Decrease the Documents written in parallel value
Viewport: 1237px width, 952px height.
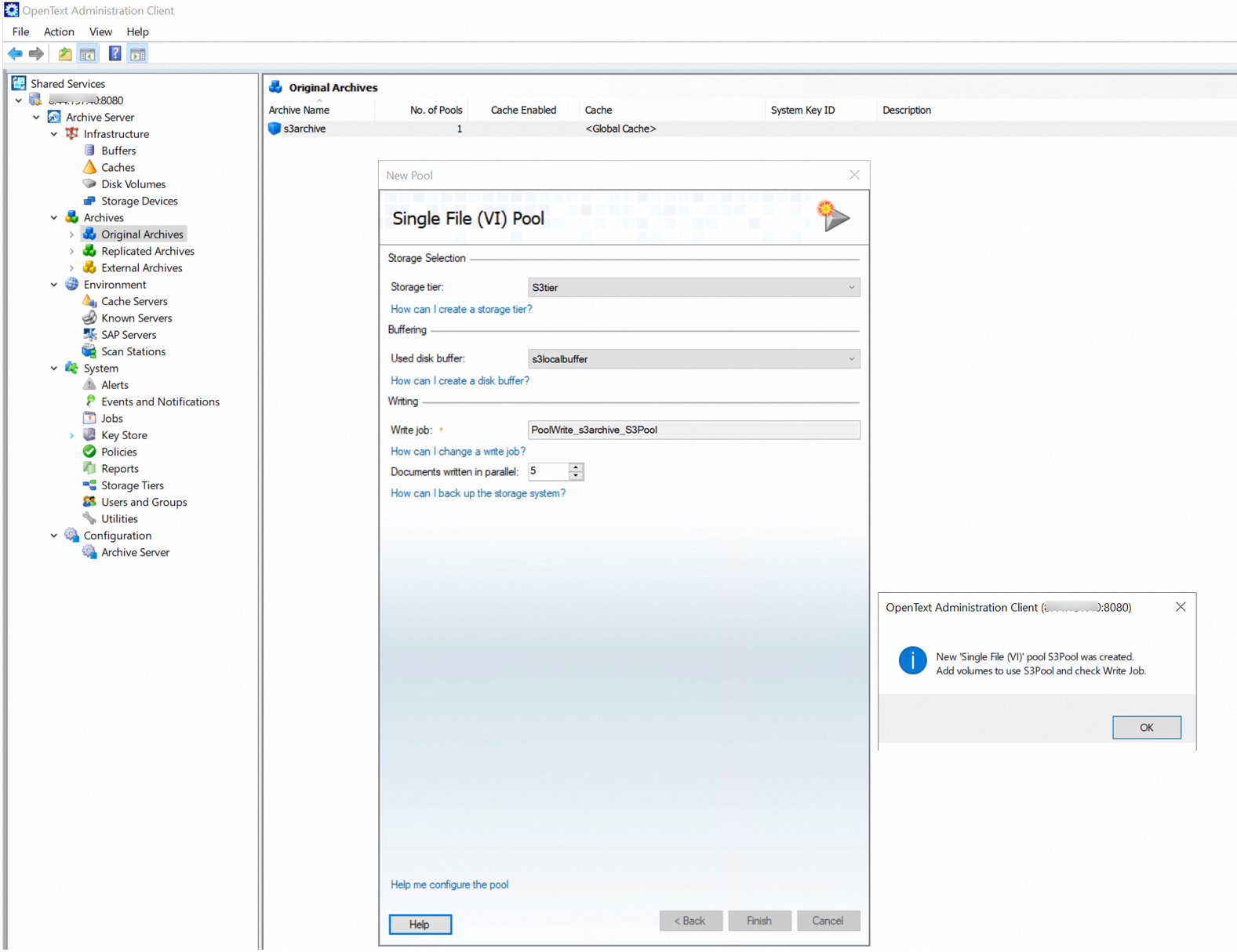(x=576, y=476)
